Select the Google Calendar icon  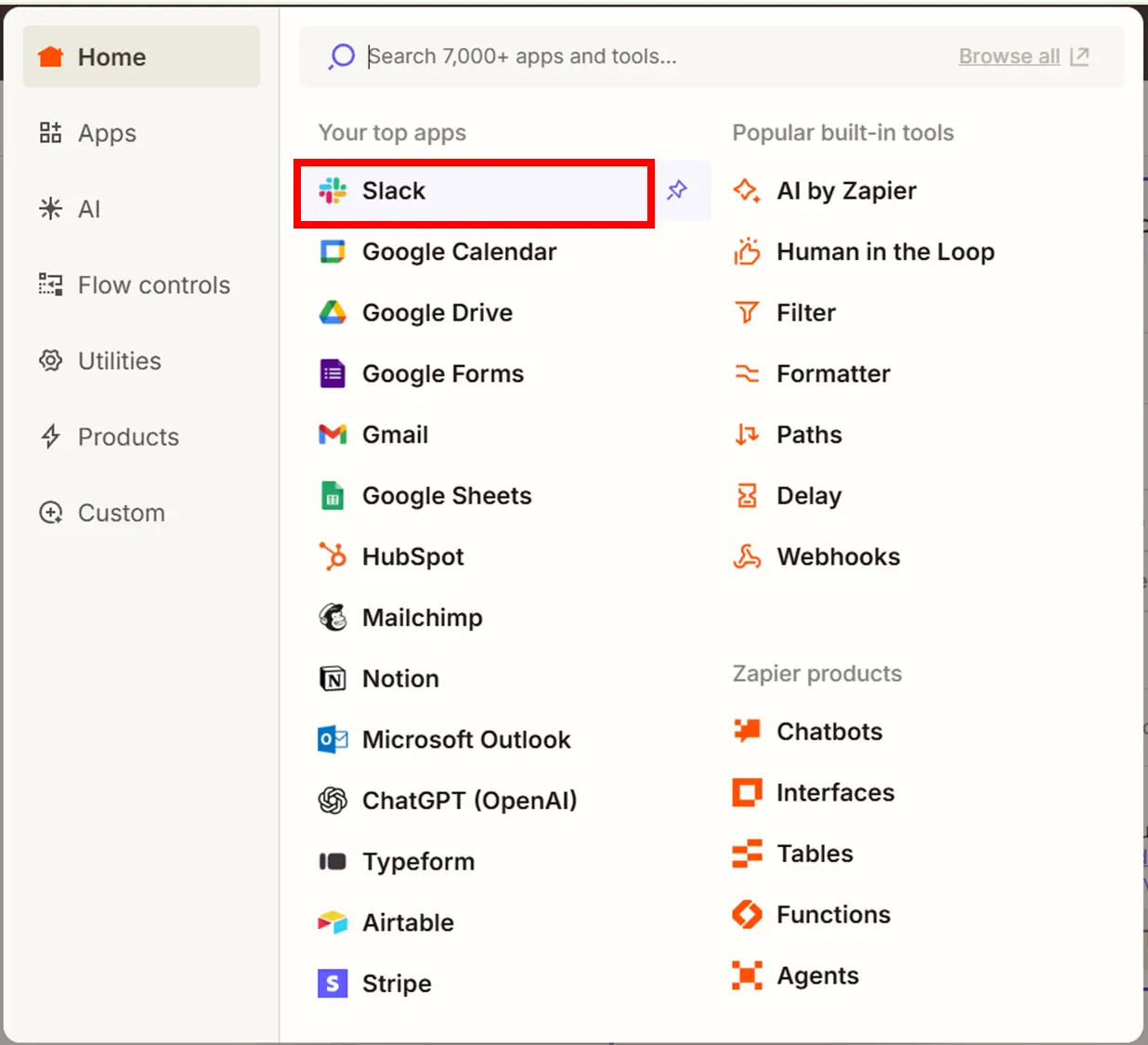click(333, 252)
